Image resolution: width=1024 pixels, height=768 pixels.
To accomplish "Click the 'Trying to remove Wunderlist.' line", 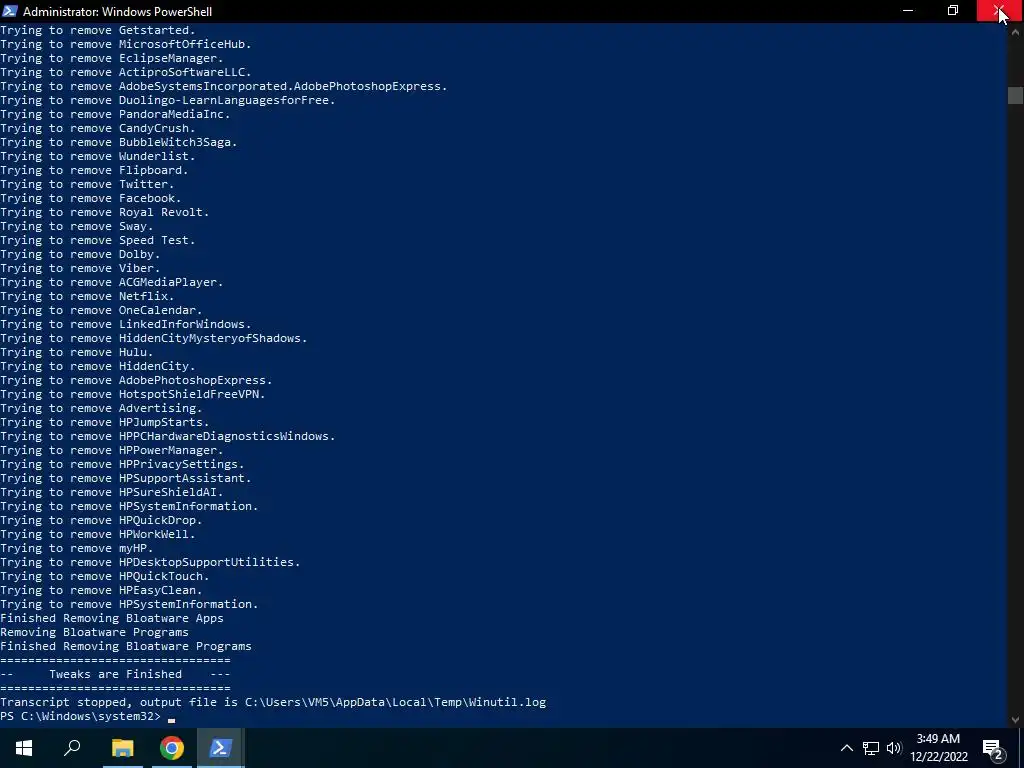I will (97, 156).
